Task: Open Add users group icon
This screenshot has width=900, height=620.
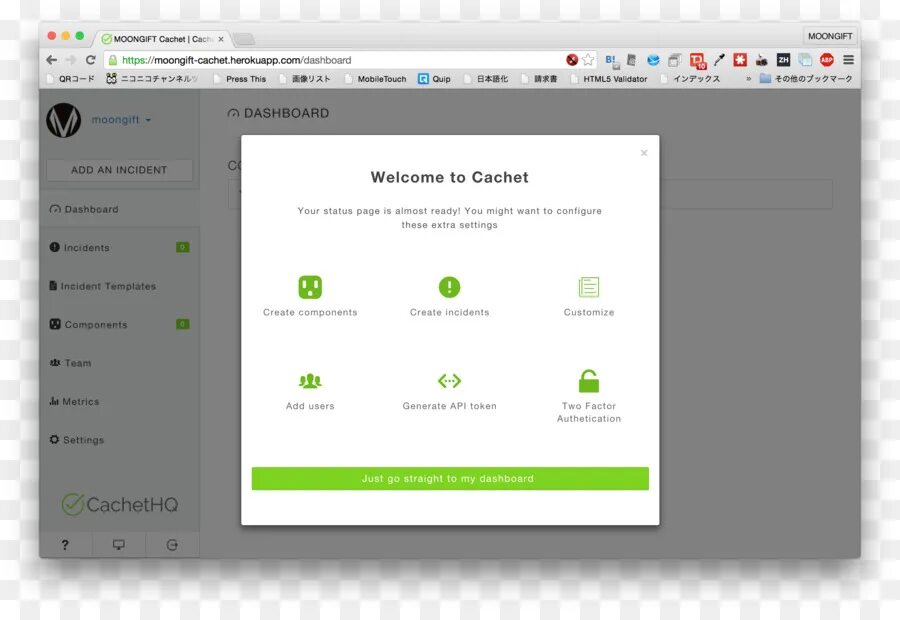Action: pyautogui.click(x=310, y=381)
